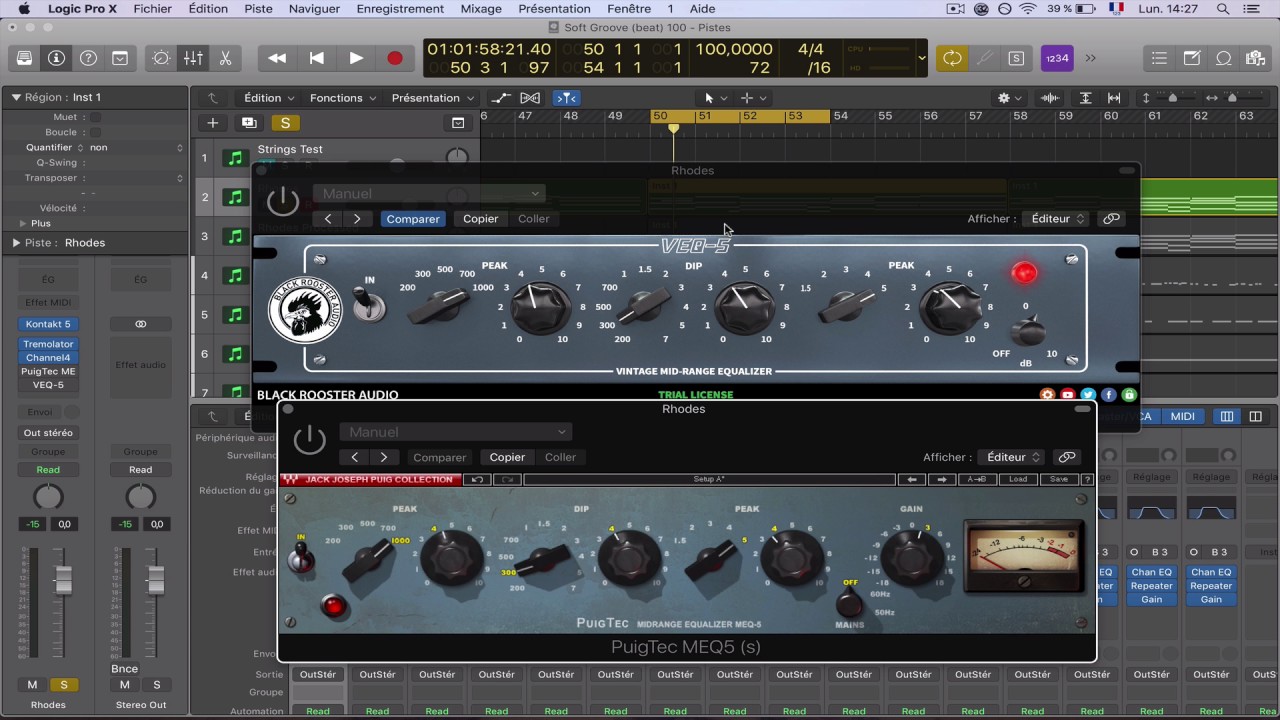Open the List Editors icon
This screenshot has height=720, width=1280.
1159,58
